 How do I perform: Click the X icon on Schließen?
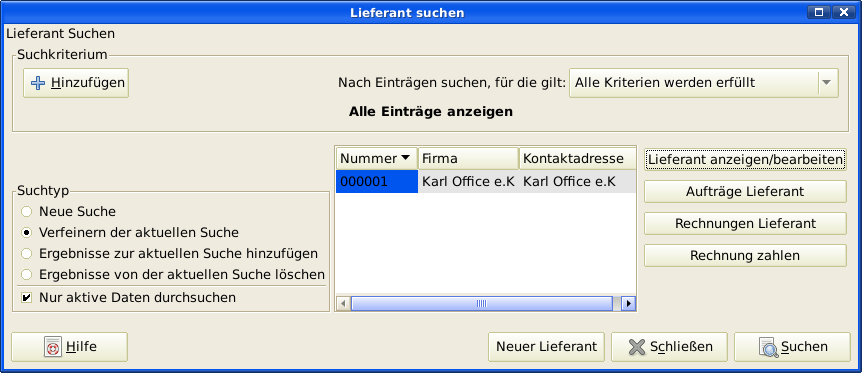coord(637,347)
